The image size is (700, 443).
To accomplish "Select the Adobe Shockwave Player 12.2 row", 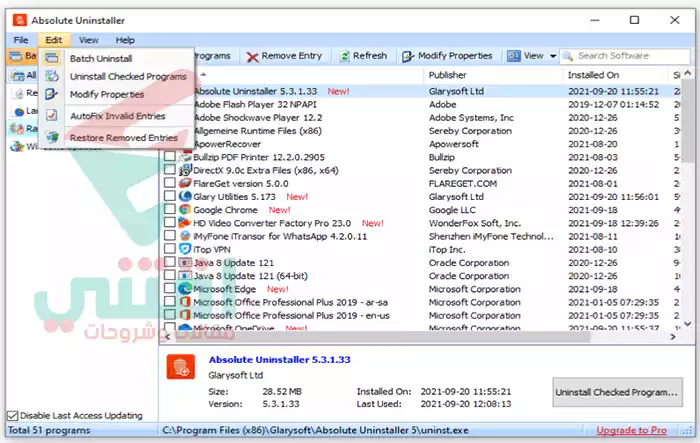I will pos(421,117).
